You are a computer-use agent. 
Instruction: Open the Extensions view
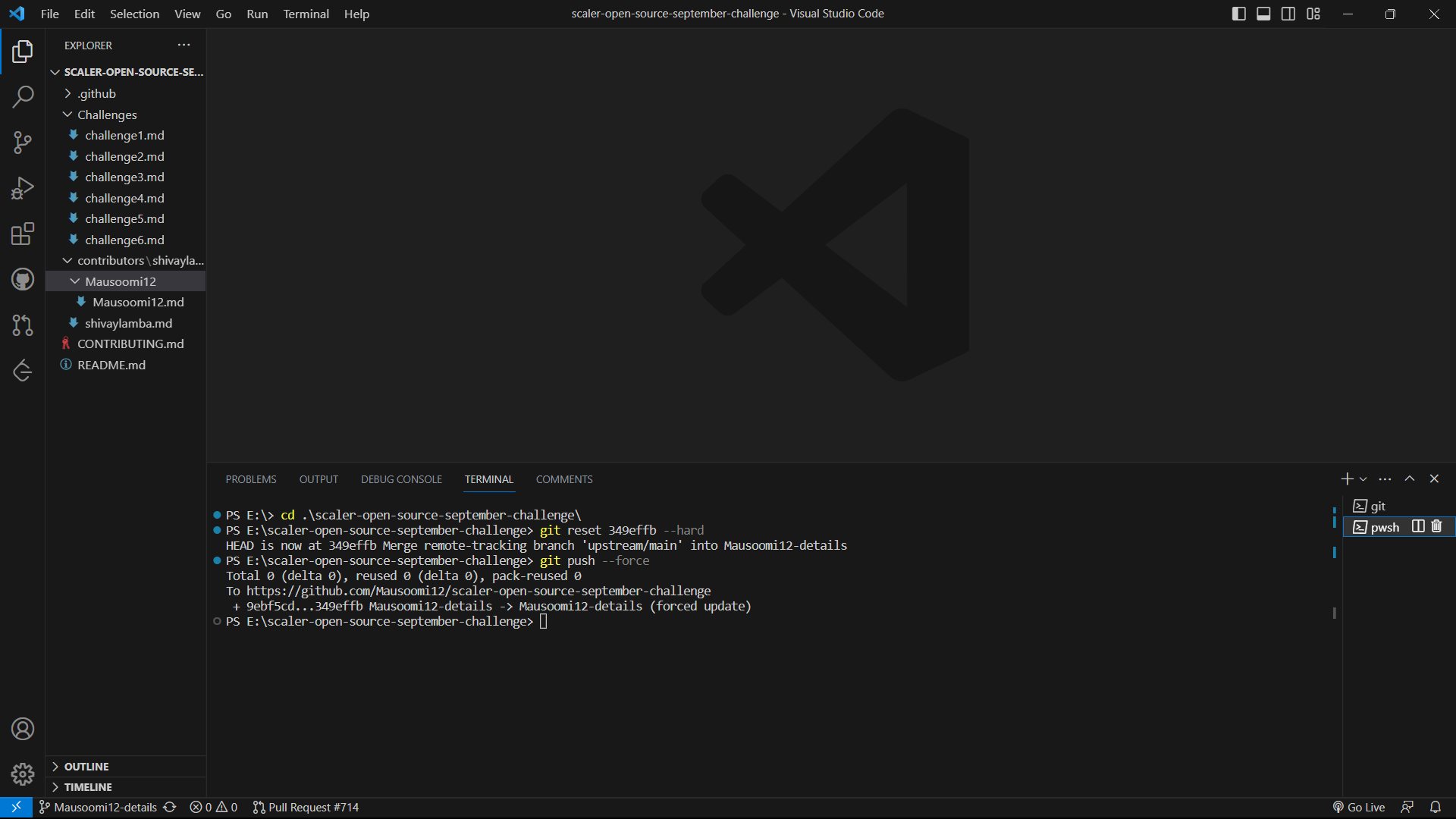pos(23,234)
